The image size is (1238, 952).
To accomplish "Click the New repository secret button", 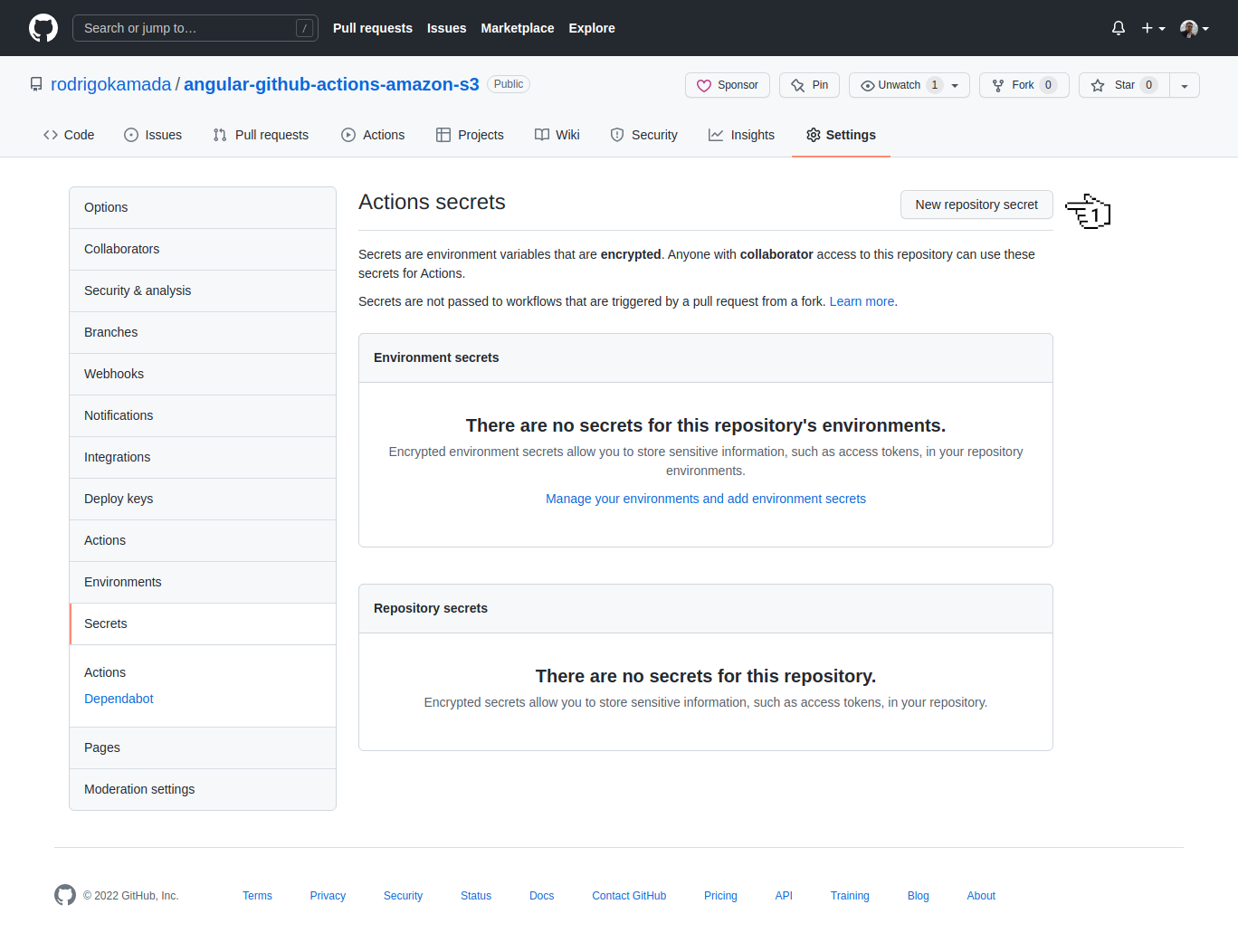I will point(976,205).
